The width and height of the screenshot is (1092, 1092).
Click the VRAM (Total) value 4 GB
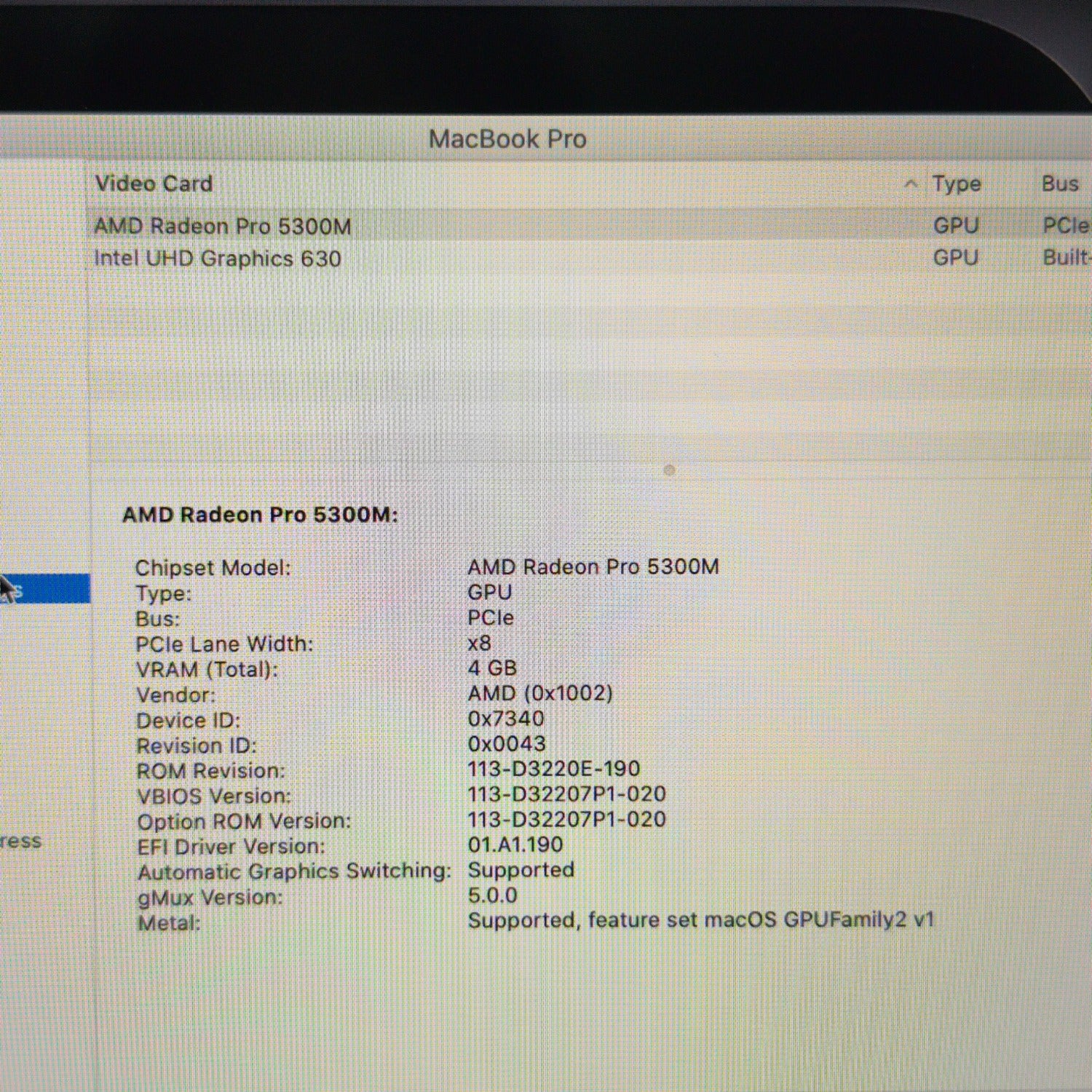point(492,668)
